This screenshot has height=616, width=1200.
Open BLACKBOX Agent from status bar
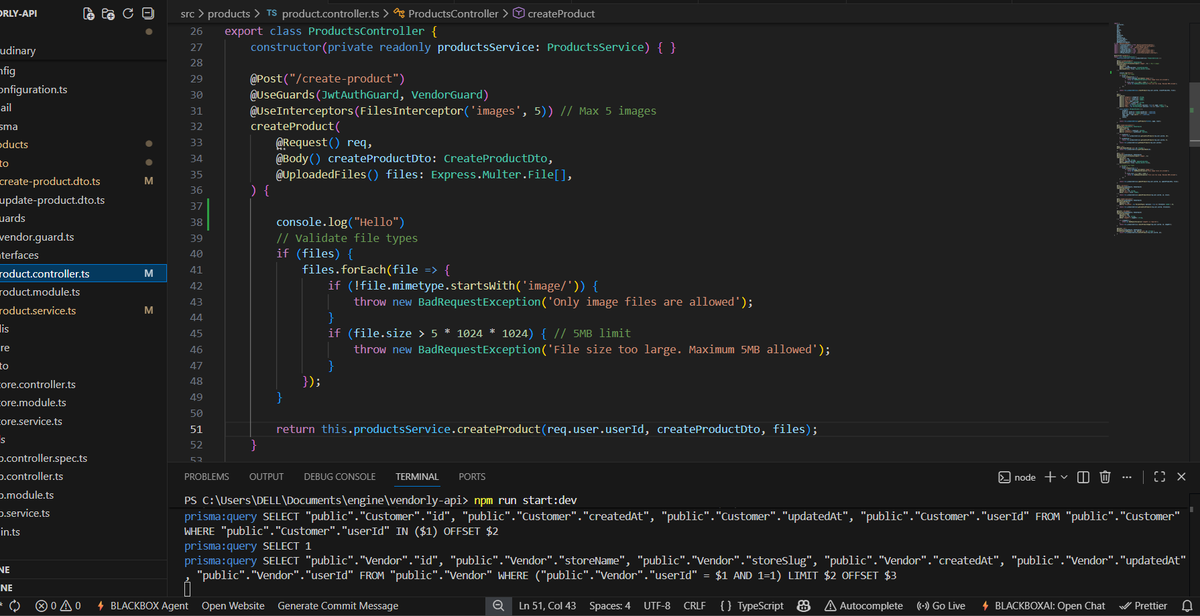pyautogui.click(x=142, y=606)
